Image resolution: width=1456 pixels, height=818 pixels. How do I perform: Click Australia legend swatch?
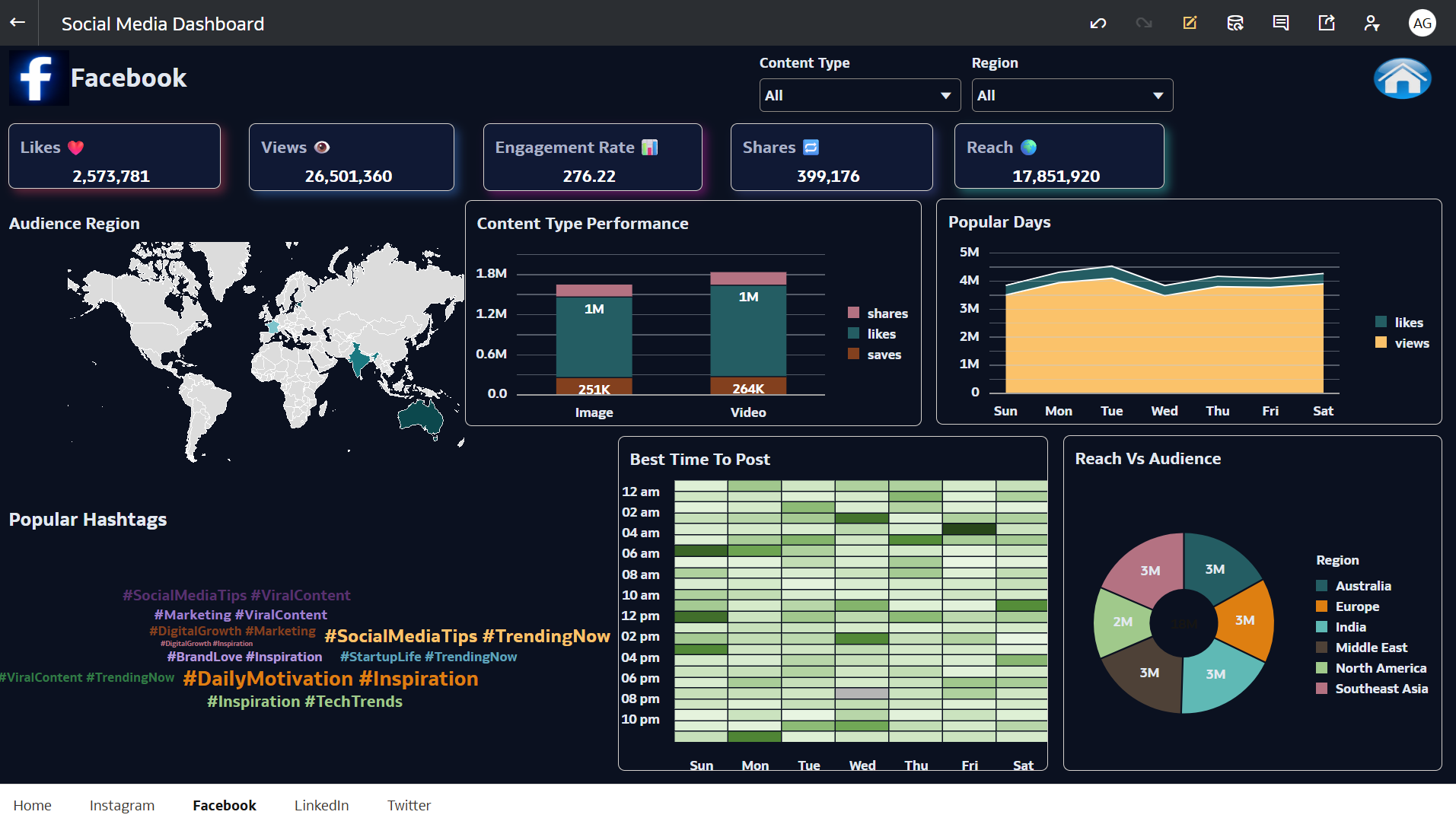pyautogui.click(x=1321, y=585)
